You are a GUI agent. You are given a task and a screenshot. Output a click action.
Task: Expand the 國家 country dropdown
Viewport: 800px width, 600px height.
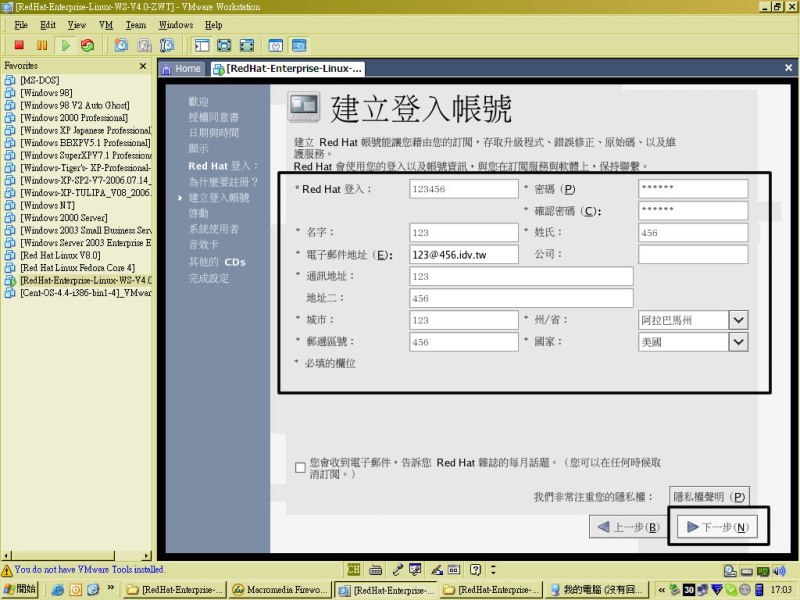738,342
